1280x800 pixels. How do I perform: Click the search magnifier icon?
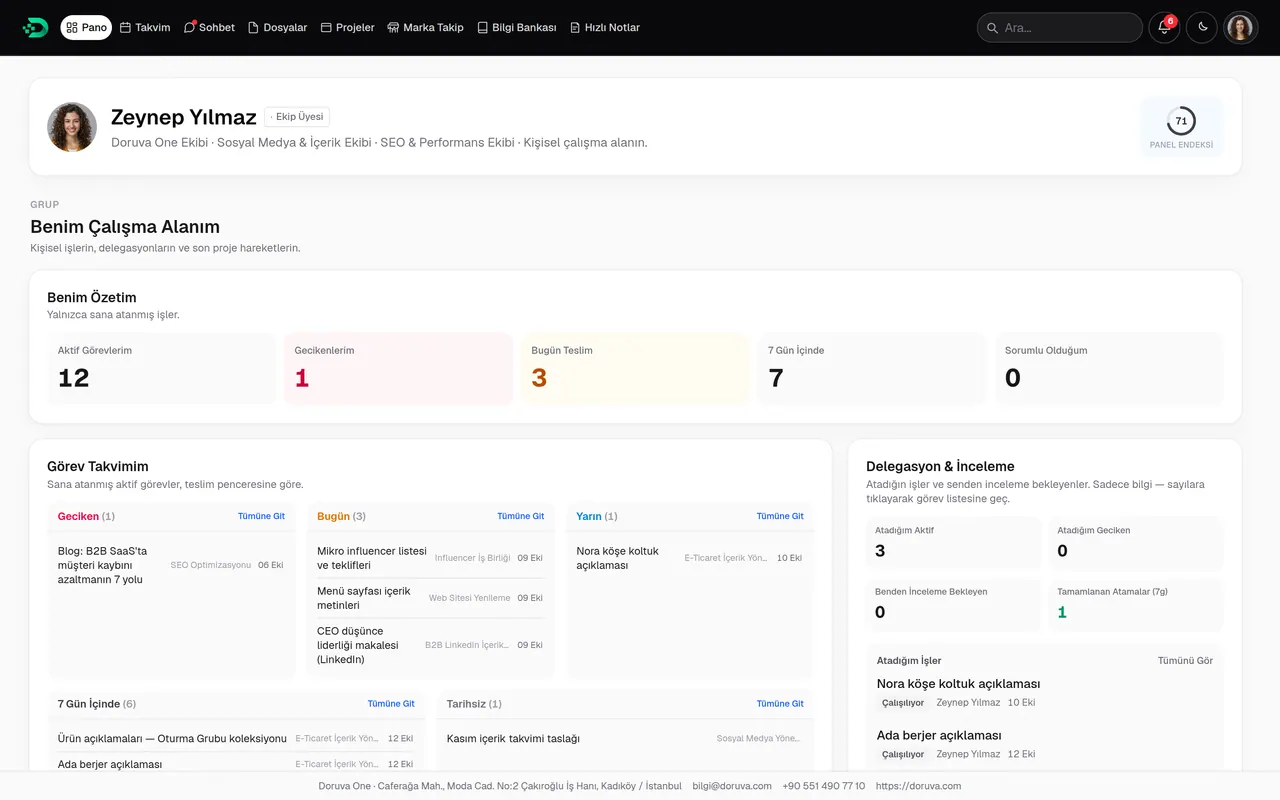pos(992,28)
